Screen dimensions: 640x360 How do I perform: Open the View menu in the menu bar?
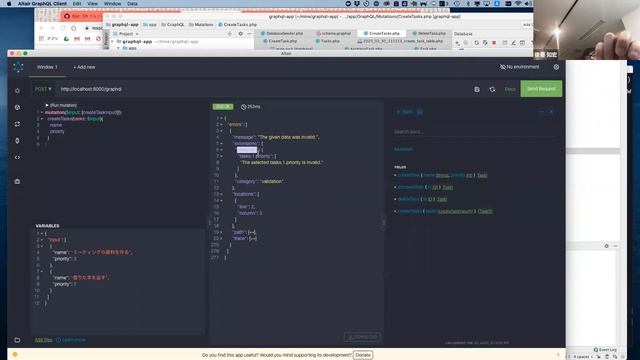[x=92, y=4]
